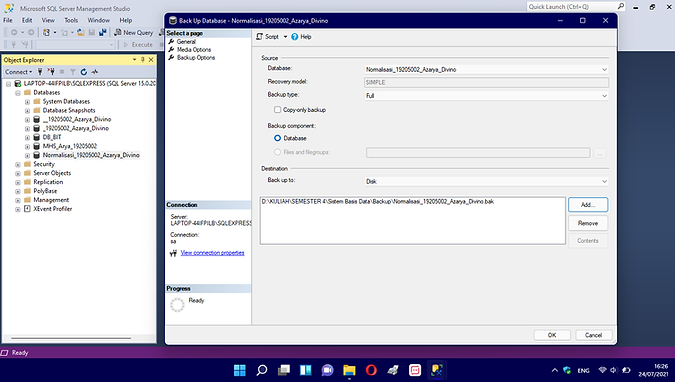Click New Query toolbar button
The width and height of the screenshot is (675, 382).
coord(133,32)
